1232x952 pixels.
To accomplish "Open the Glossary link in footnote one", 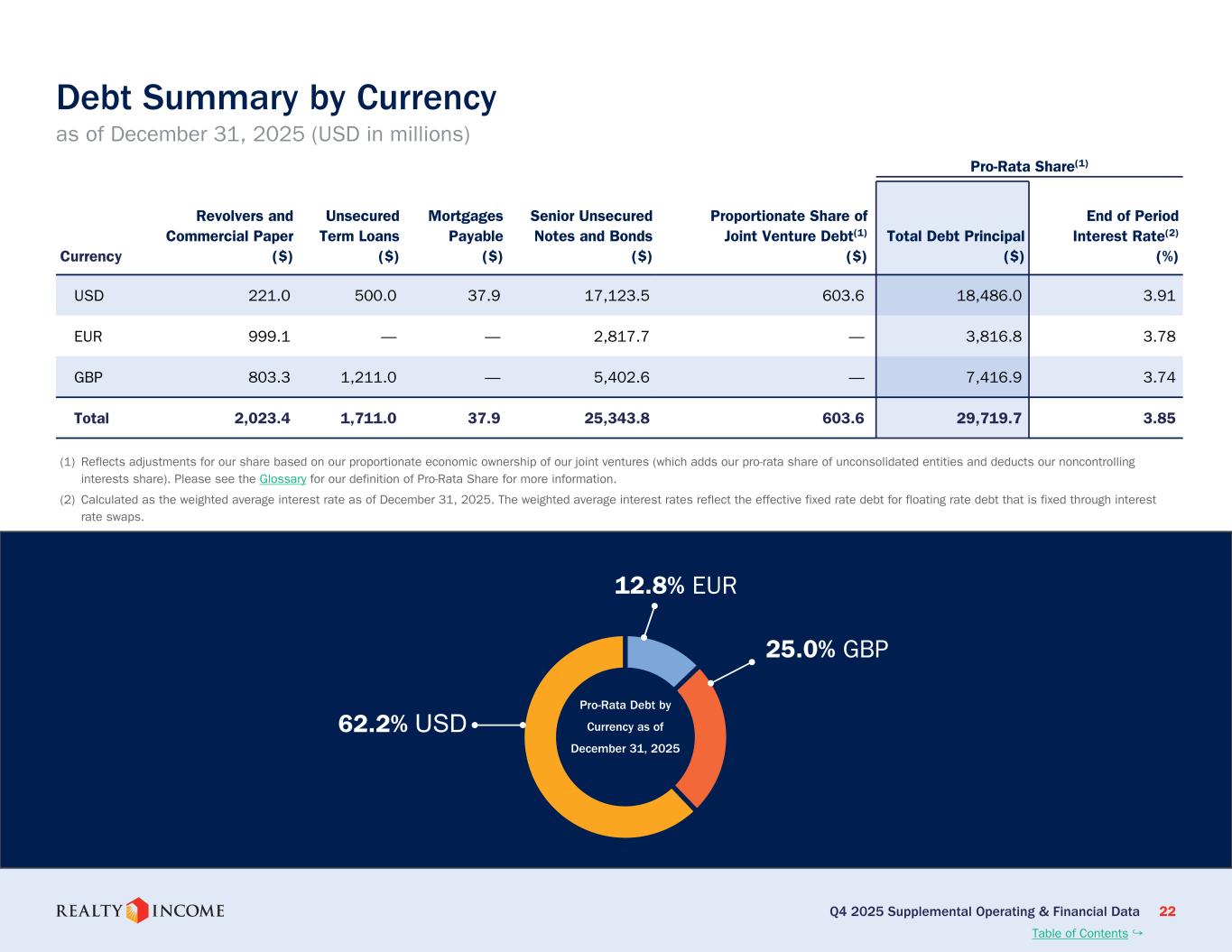I will click(x=283, y=479).
